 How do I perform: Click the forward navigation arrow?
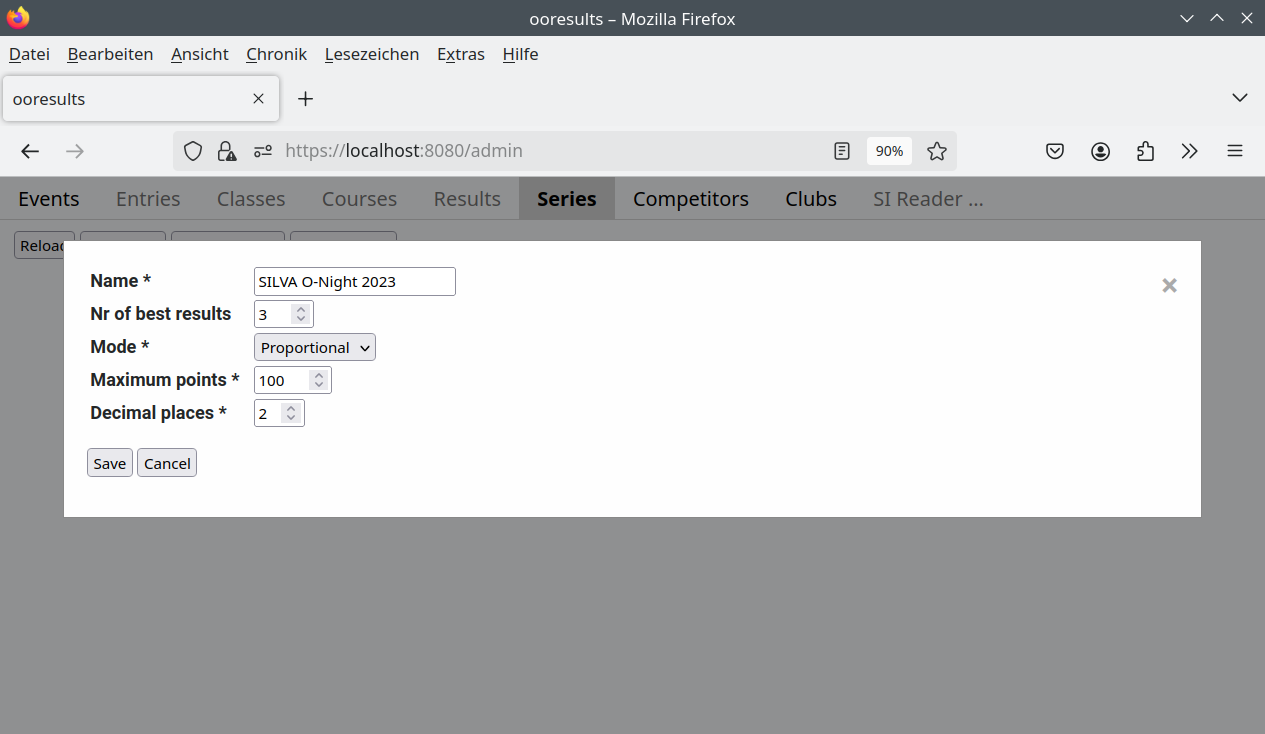(x=75, y=151)
